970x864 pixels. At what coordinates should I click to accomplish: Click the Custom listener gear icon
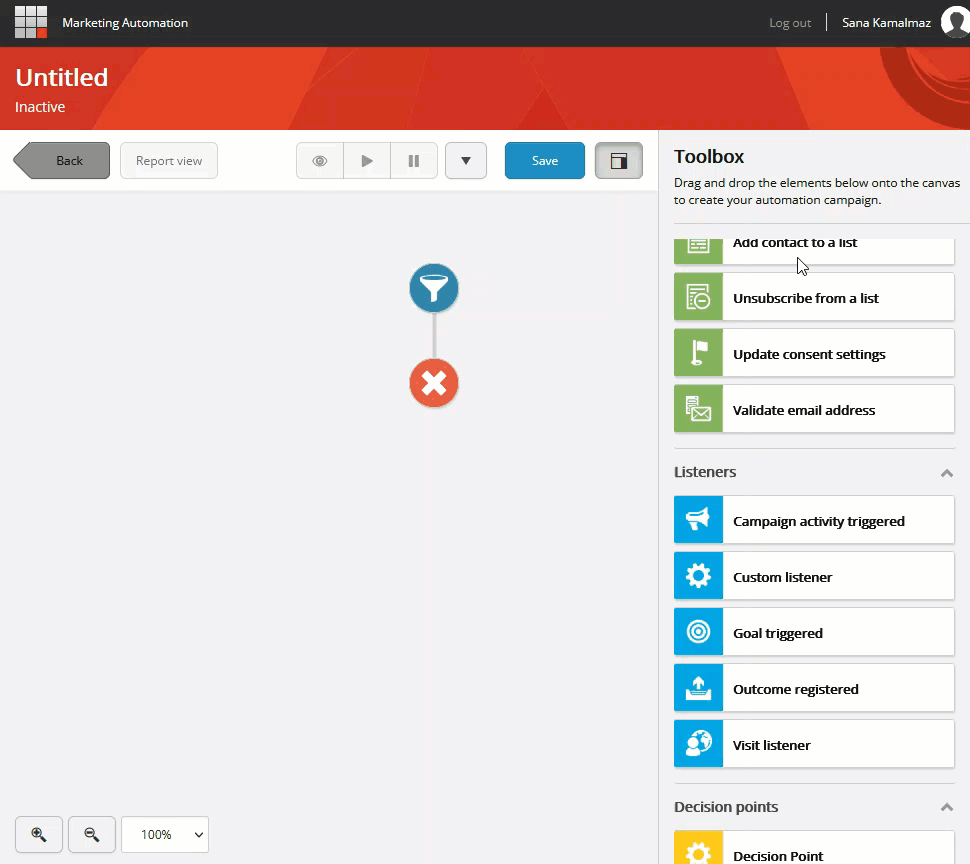click(698, 576)
